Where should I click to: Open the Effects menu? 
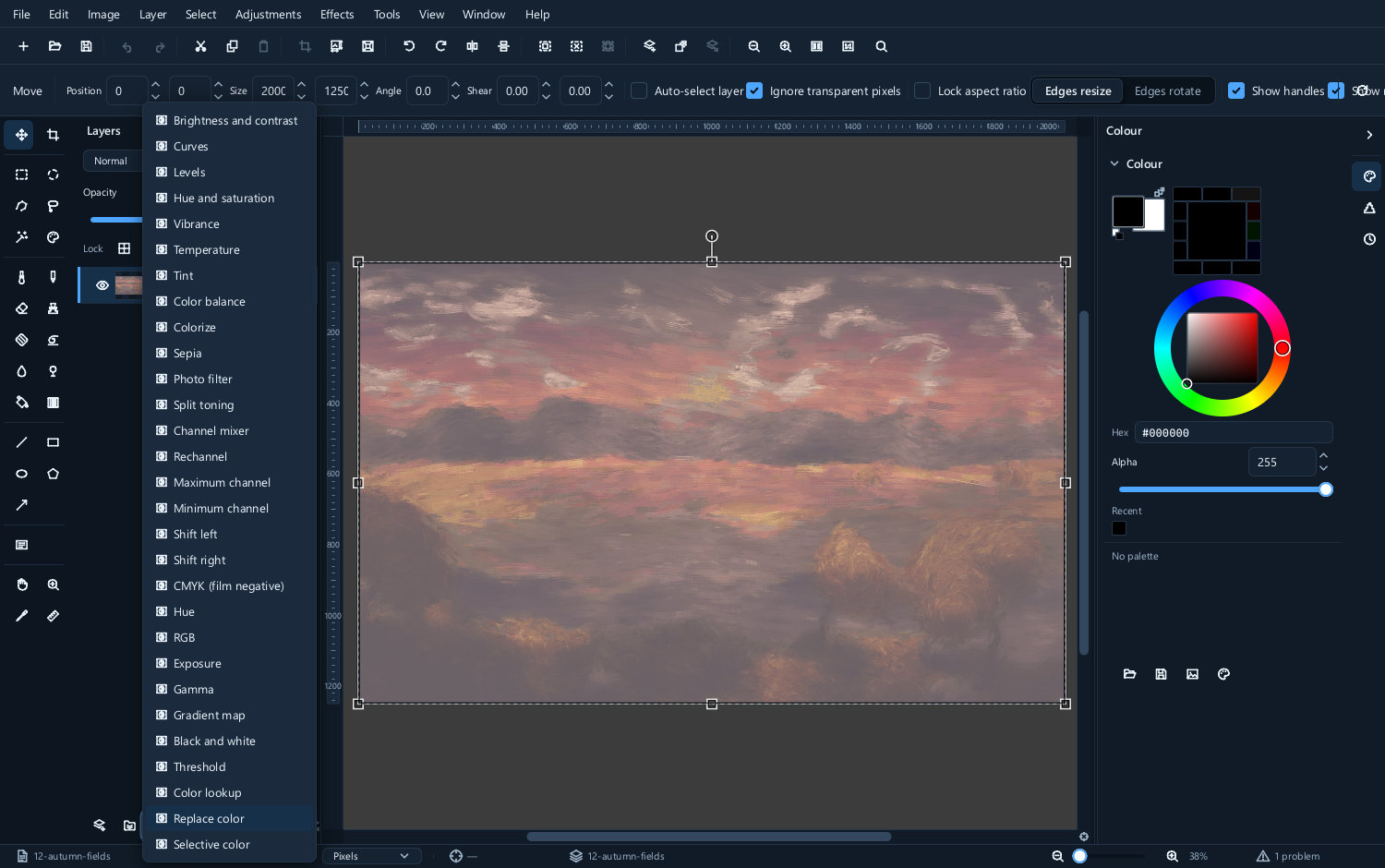click(337, 14)
